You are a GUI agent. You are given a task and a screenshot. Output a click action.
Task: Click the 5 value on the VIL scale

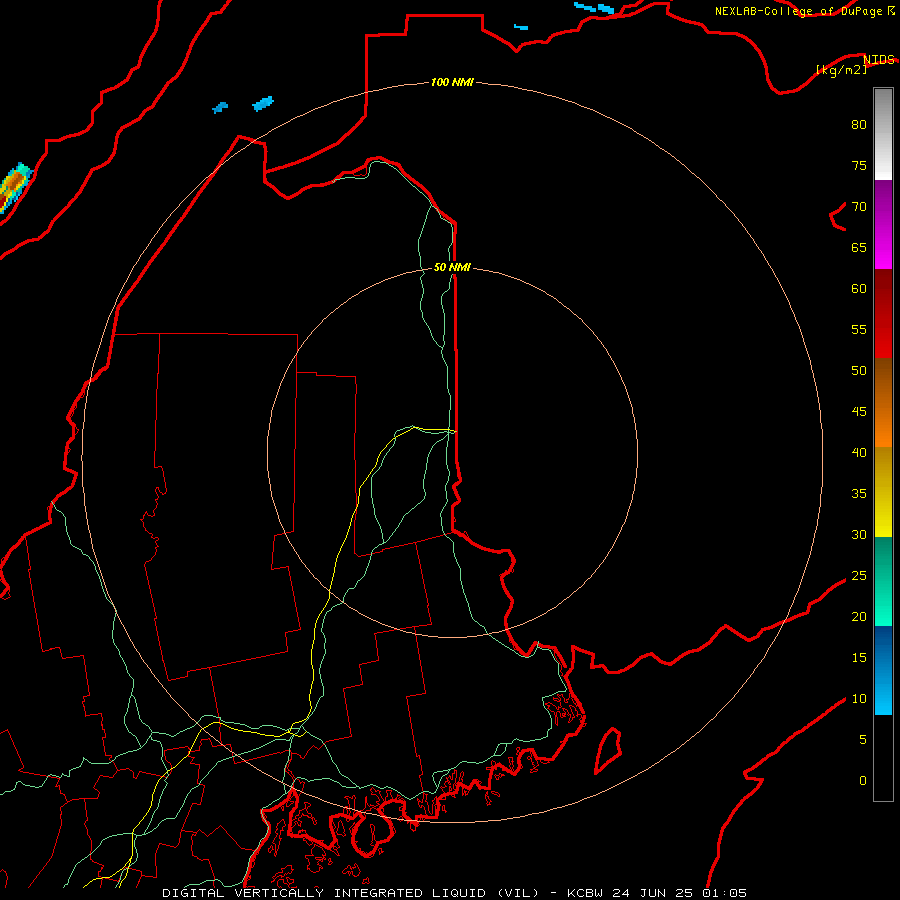pos(863,740)
